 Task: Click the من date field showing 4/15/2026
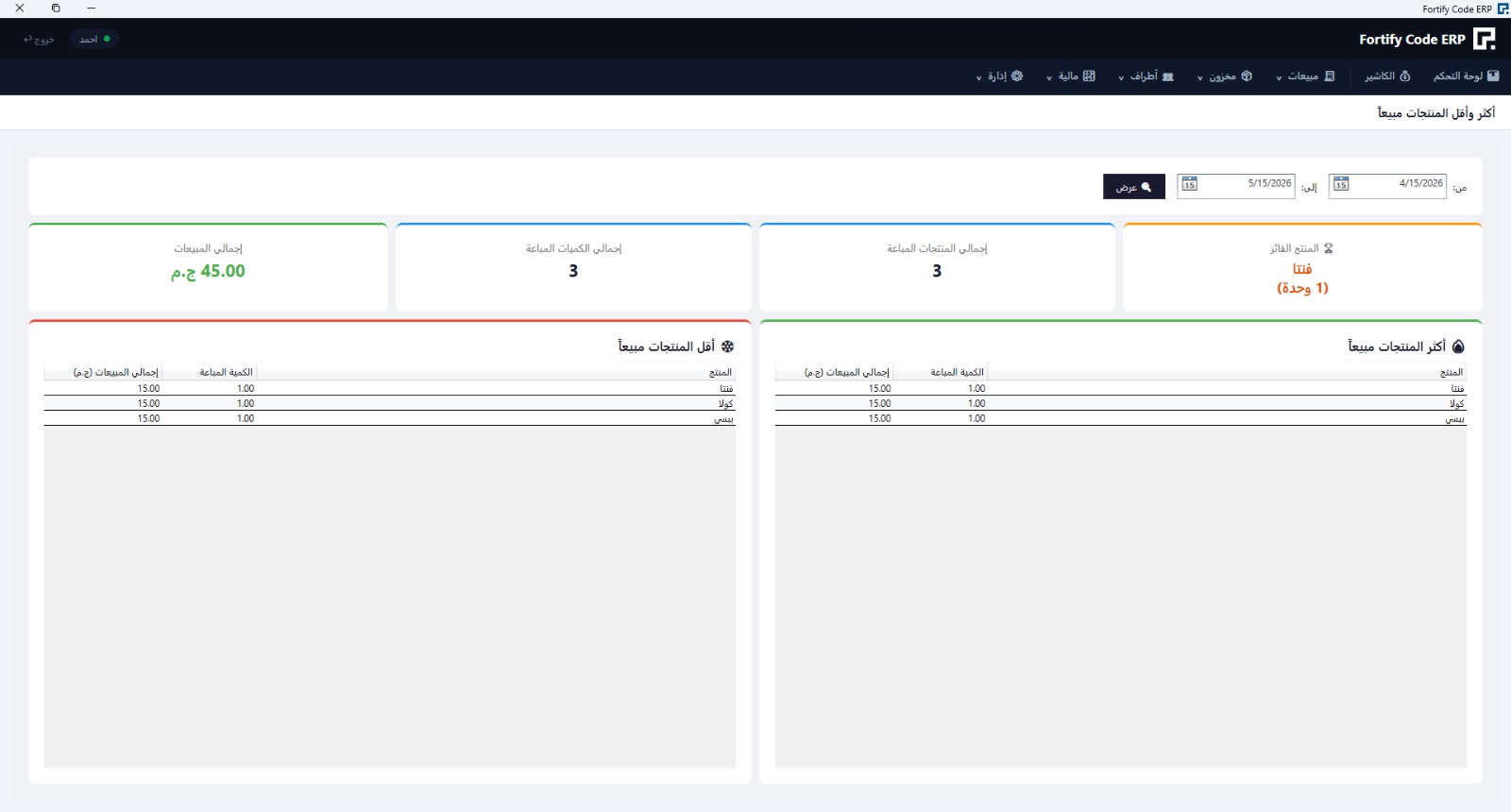(1387, 185)
